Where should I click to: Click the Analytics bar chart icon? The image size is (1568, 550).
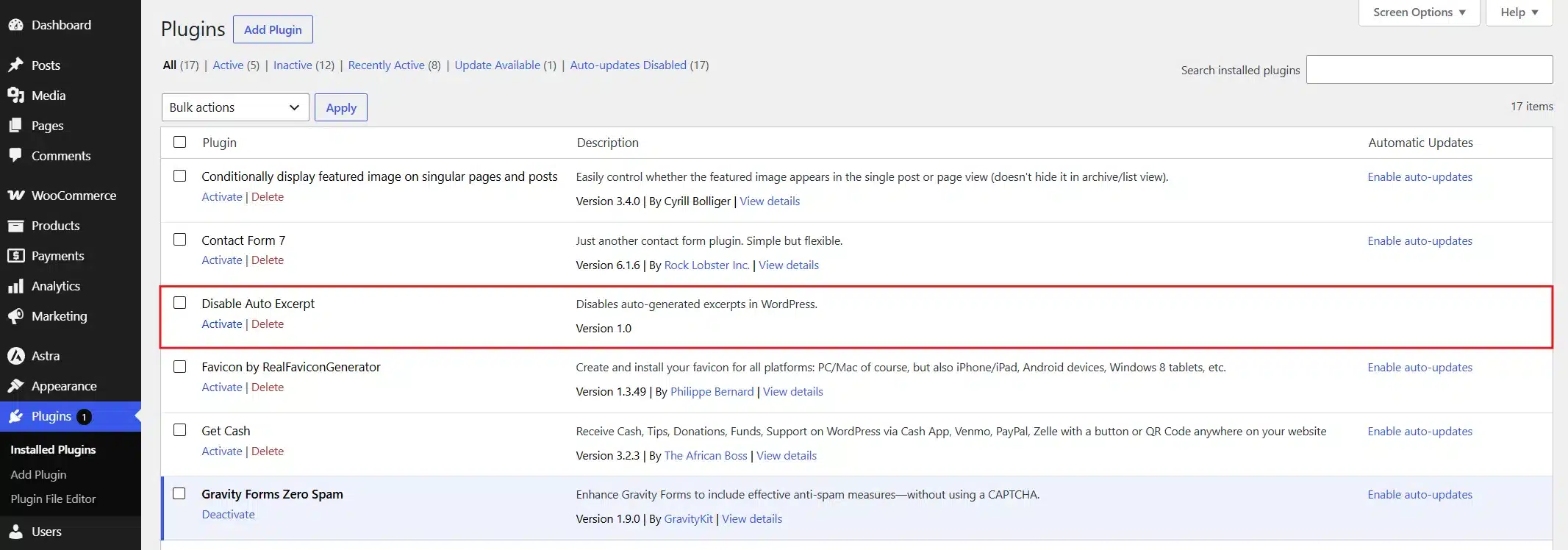coord(15,286)
